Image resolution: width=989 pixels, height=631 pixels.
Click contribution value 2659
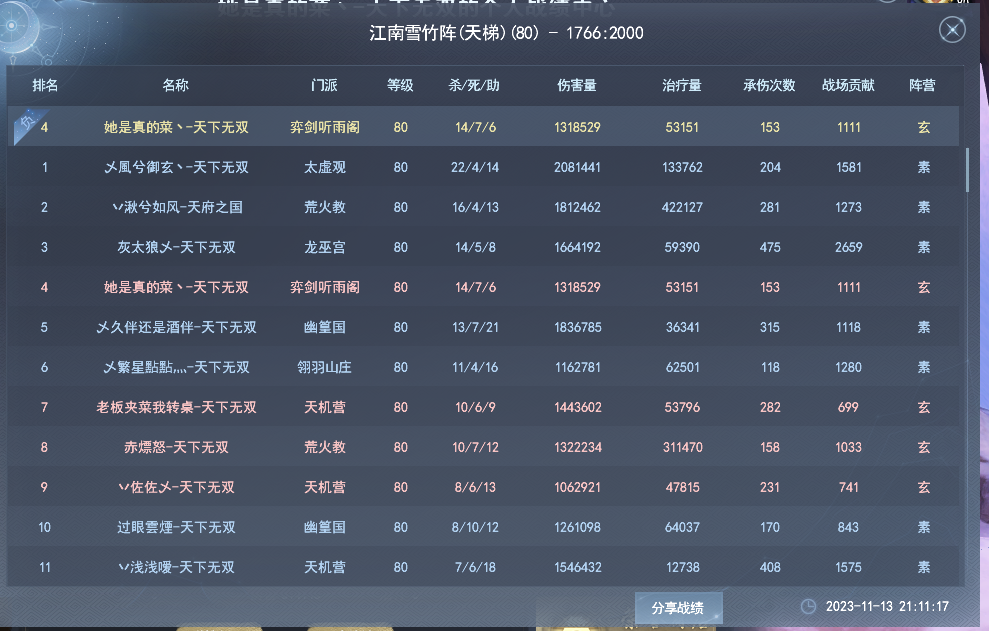848,247
